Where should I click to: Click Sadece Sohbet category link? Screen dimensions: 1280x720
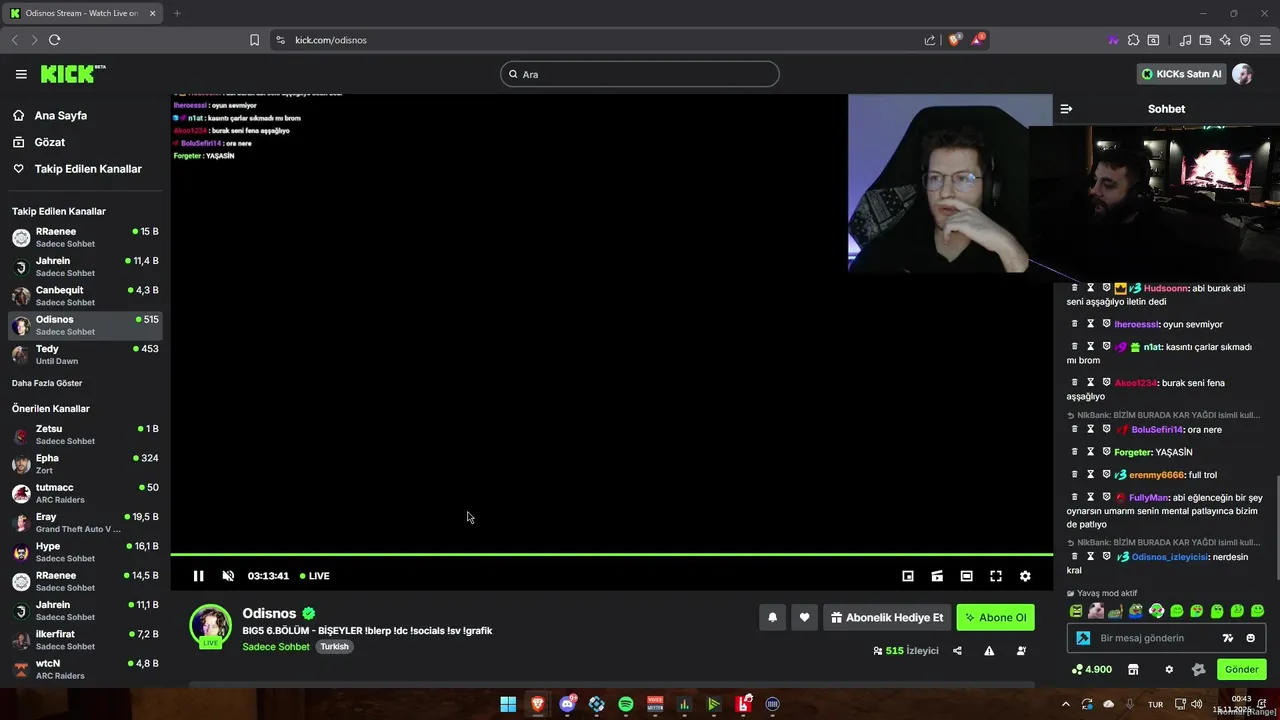[x=276, y=647]
